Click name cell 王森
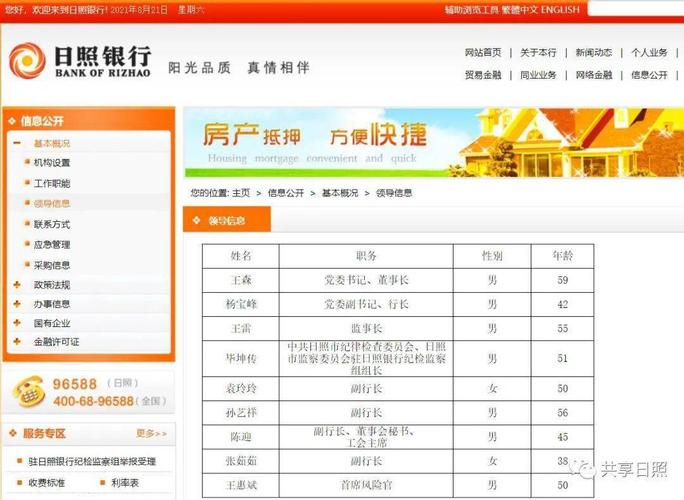Image resolution: width=684 pixels, height=500 pixels. (x=241, y=280)
